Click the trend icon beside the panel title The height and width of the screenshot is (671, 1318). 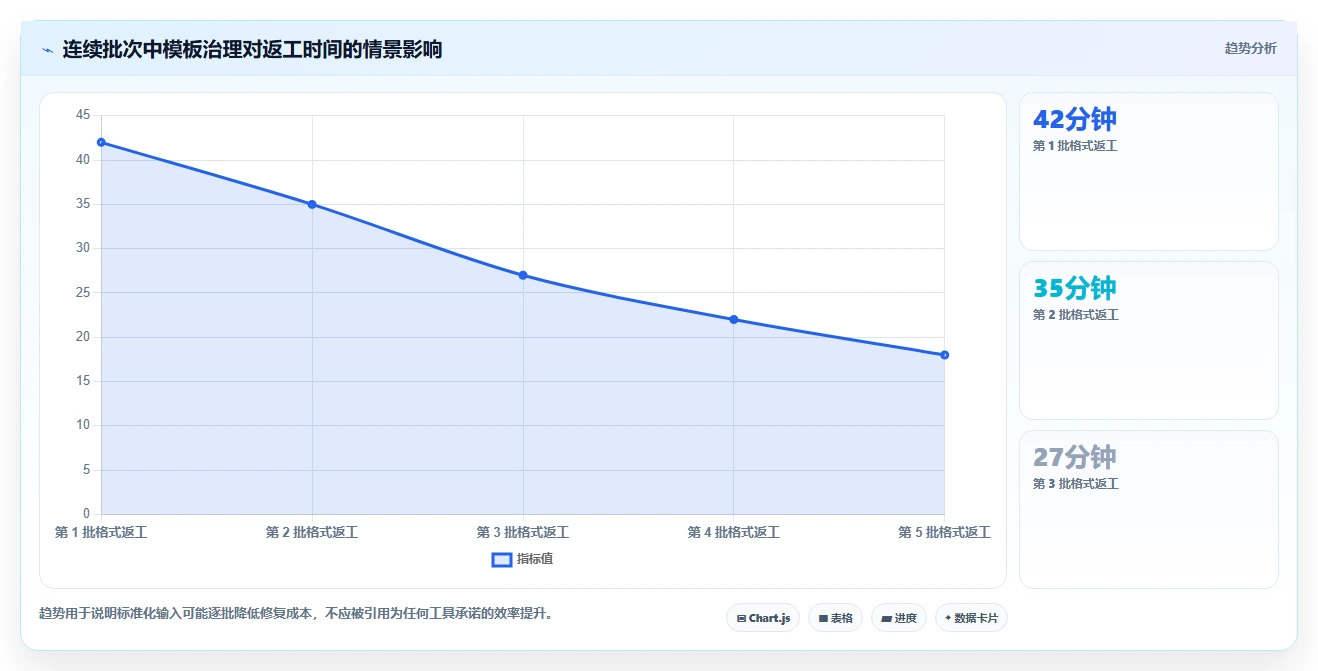(47, 50)
